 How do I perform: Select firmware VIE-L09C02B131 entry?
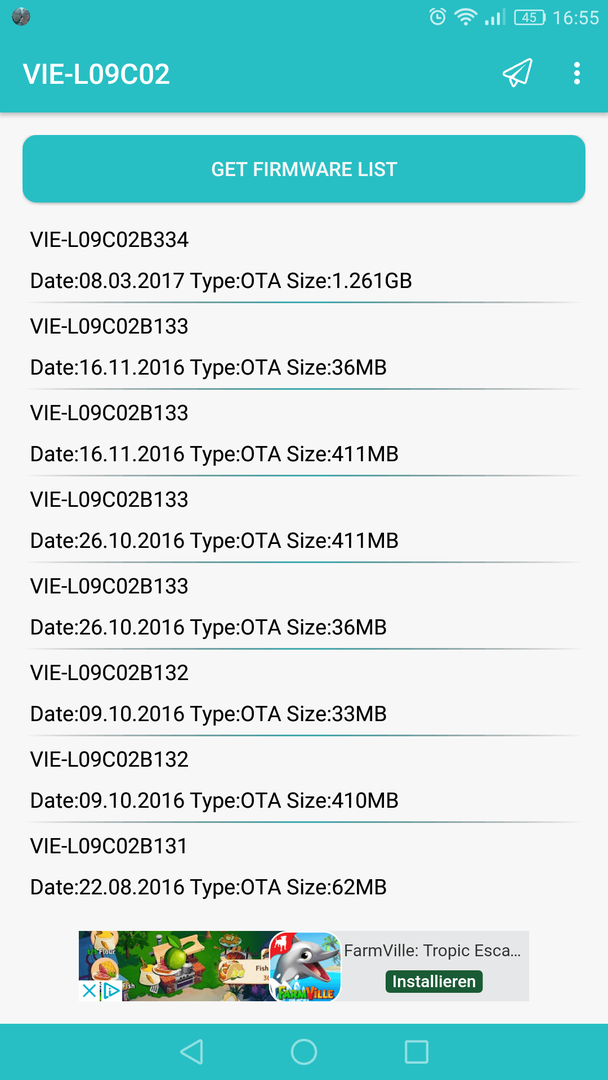(x=304, y=866)
